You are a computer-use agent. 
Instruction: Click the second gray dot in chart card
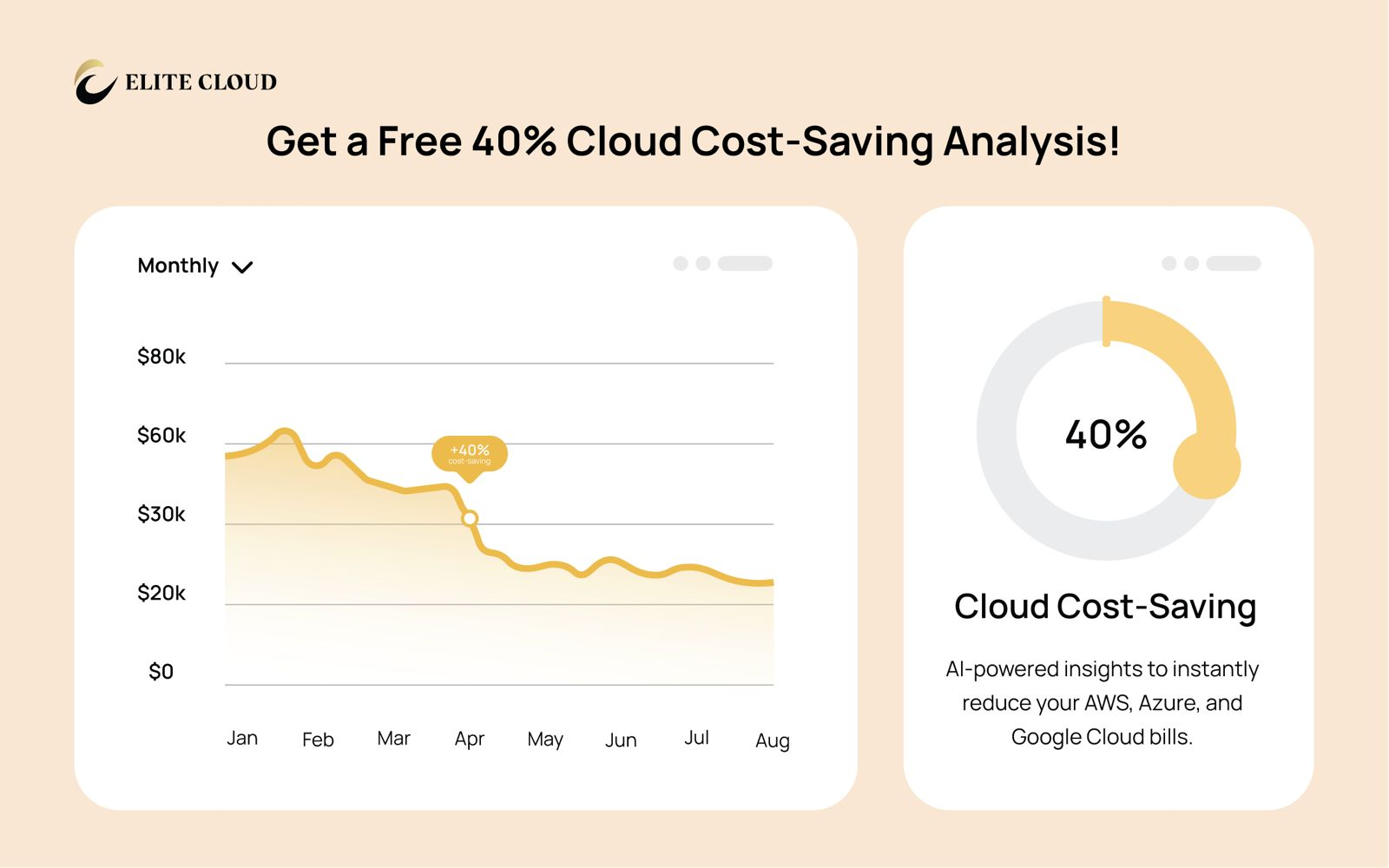point(703,263)
